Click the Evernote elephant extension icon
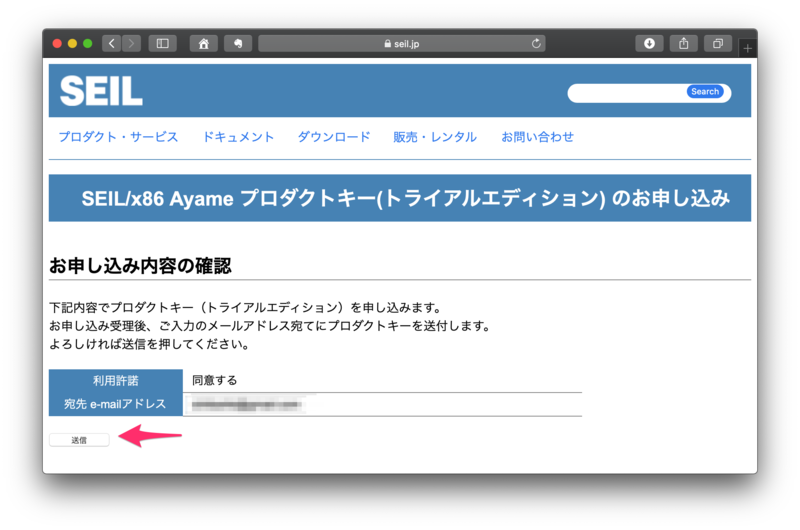This screenshot has height=530, width=800. pyautogui.click(x=238, y=43)
